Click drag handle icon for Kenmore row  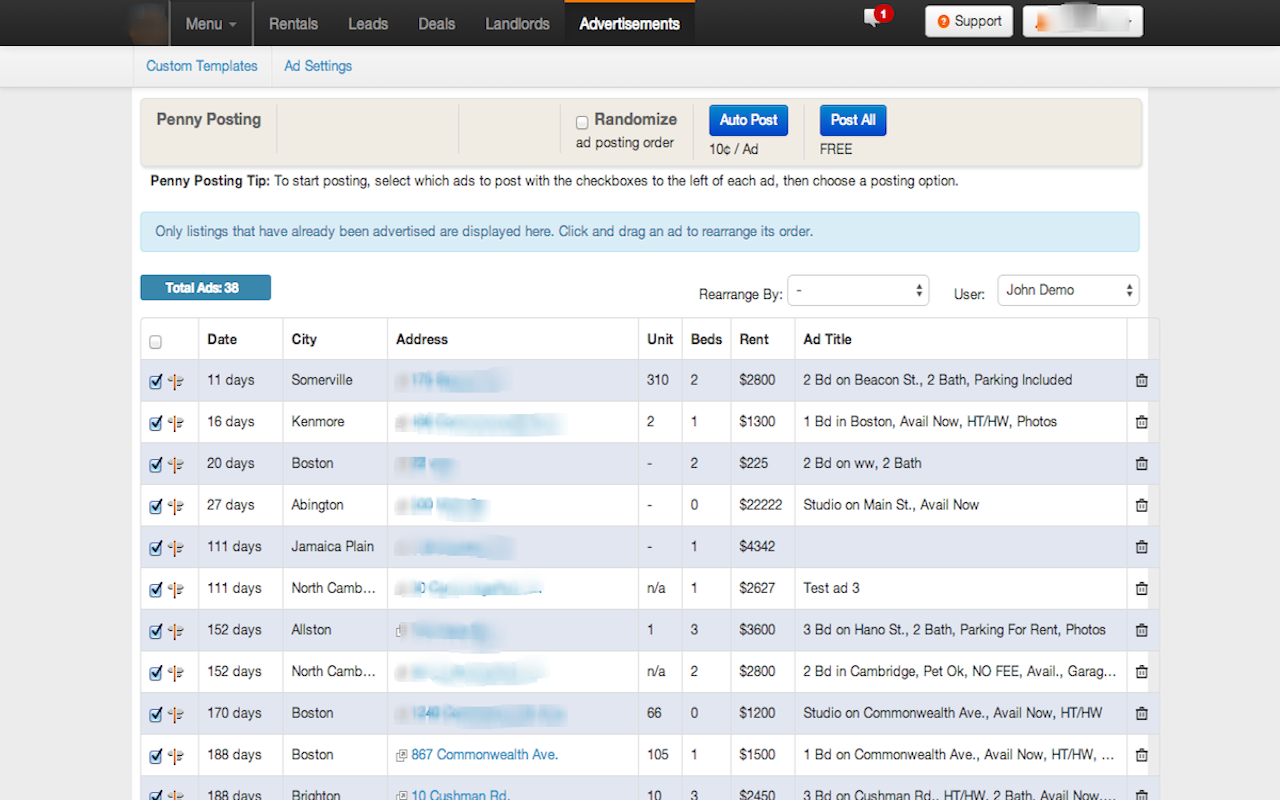(x=176, y=423)
